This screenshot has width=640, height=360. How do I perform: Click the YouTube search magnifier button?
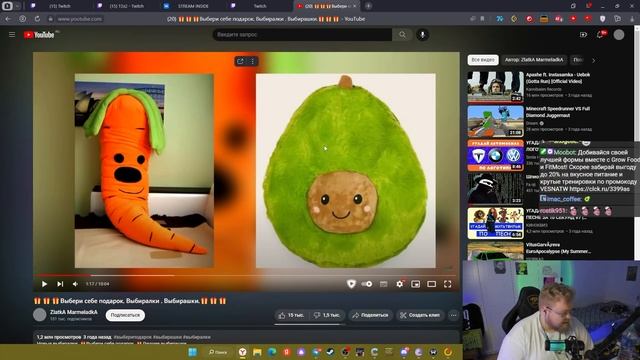[x=402, y=35]
